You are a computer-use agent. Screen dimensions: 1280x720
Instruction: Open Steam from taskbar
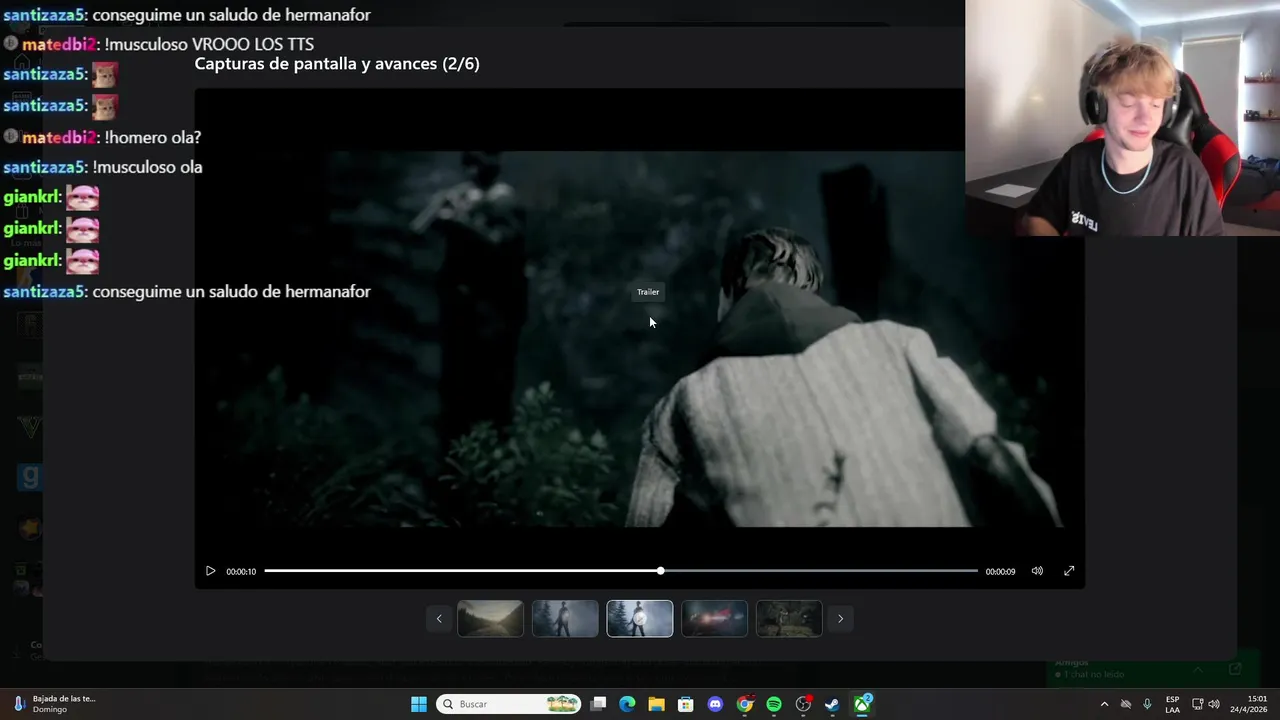pos(832,704)
